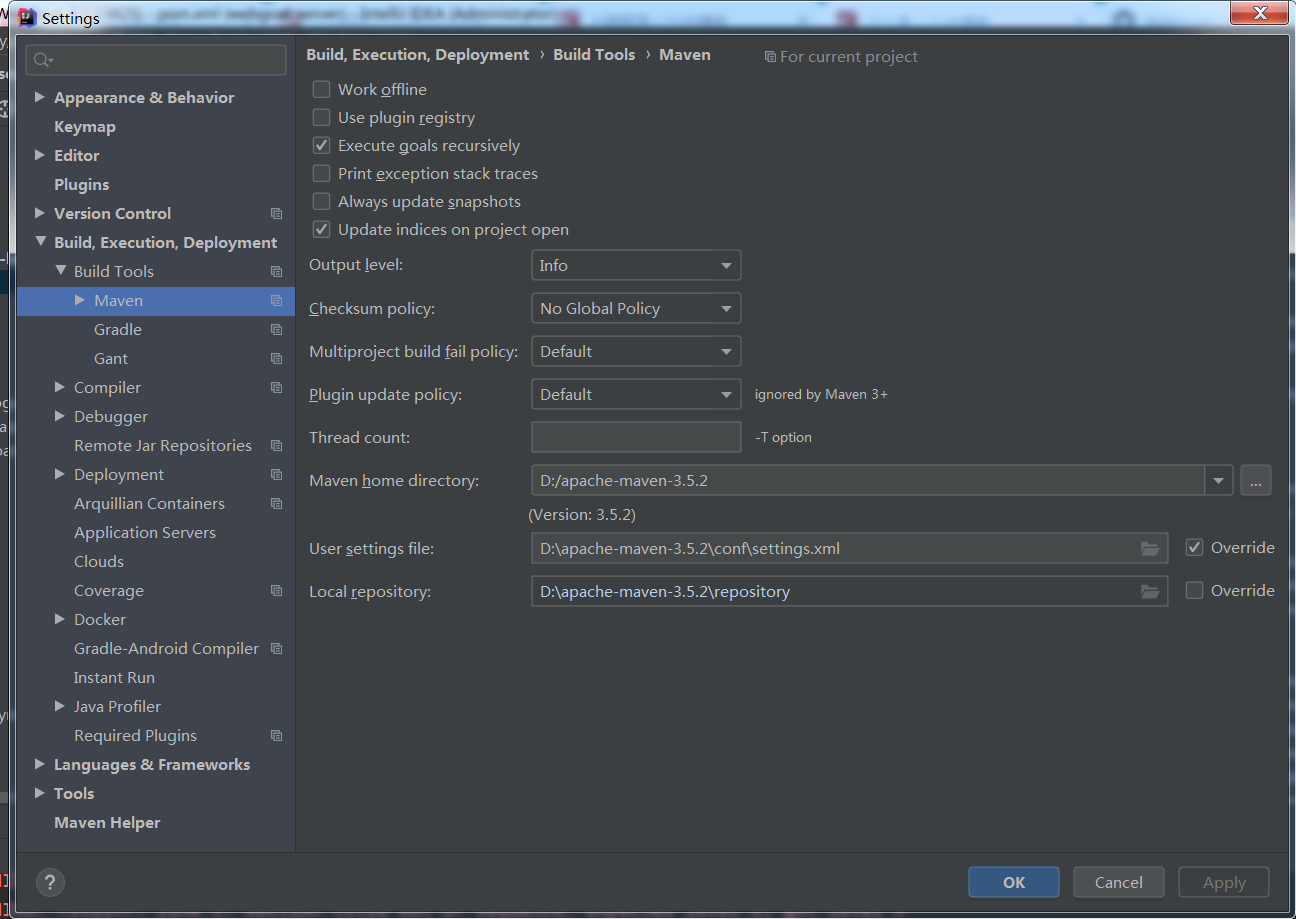1296x919 pixels.
Task: Open the browse dialog via the ... button
Action: pos(1256,480)
